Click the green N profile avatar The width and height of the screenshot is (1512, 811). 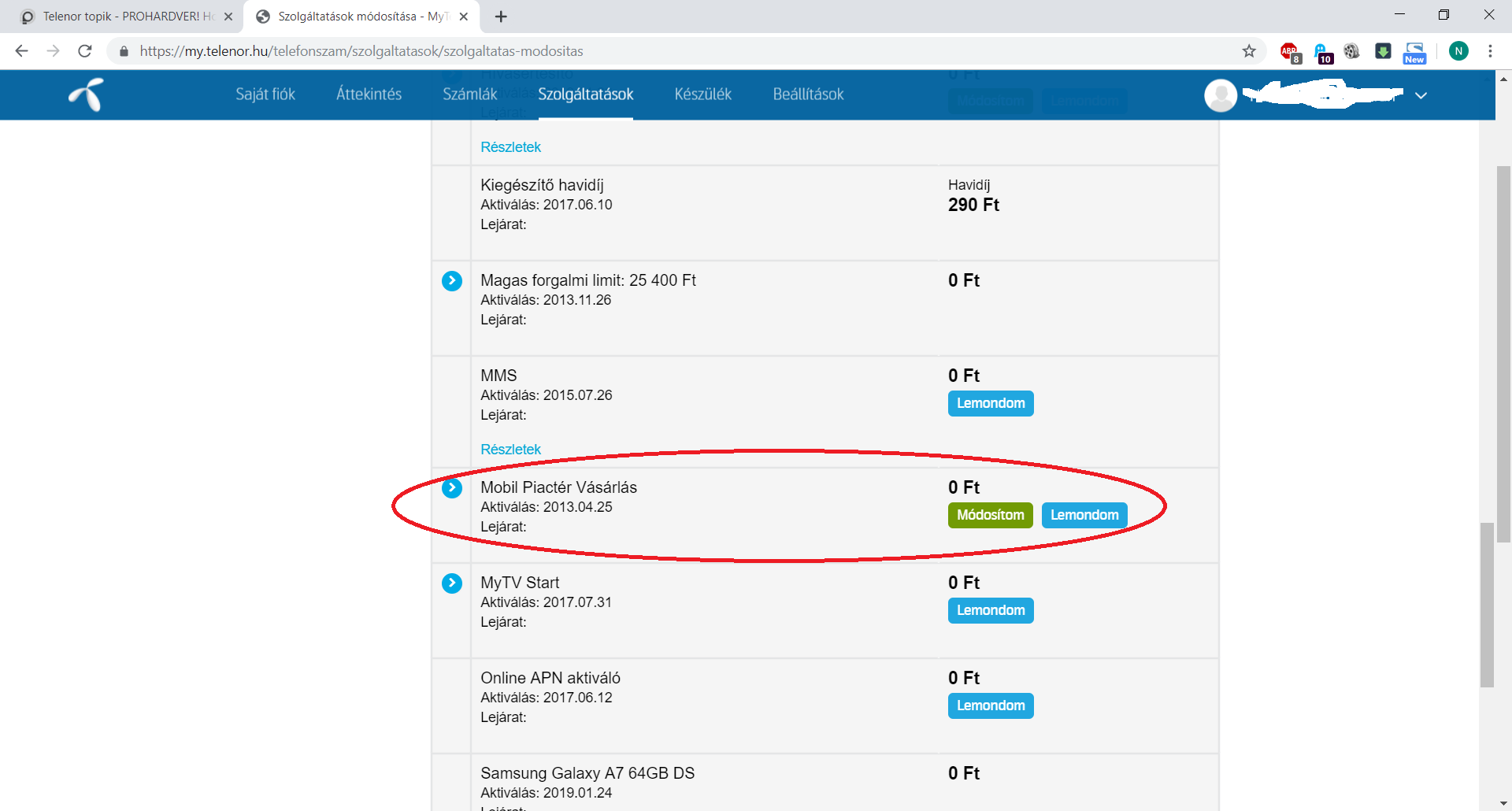[1458, 51]
